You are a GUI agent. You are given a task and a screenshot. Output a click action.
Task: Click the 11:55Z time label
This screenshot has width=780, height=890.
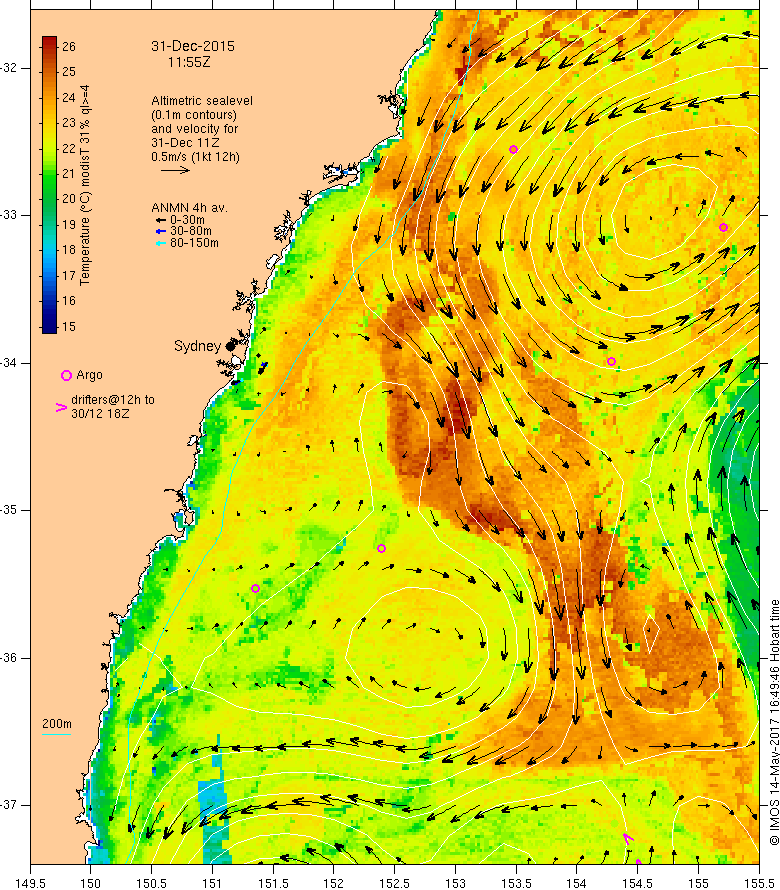pyautogui.click(x=189, y=62)
